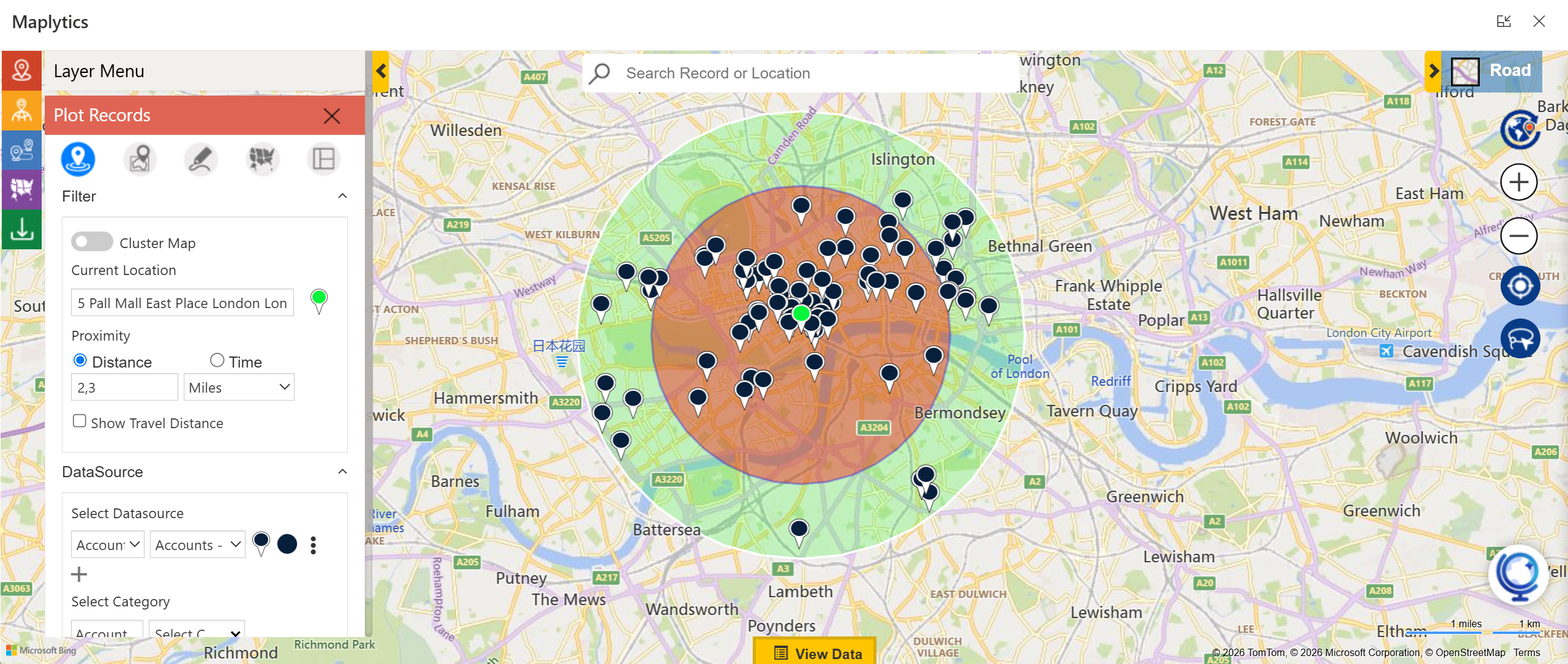Screen dimensions: 1568x664
Task: Zoom in on the map
Action: [1519, 183]
